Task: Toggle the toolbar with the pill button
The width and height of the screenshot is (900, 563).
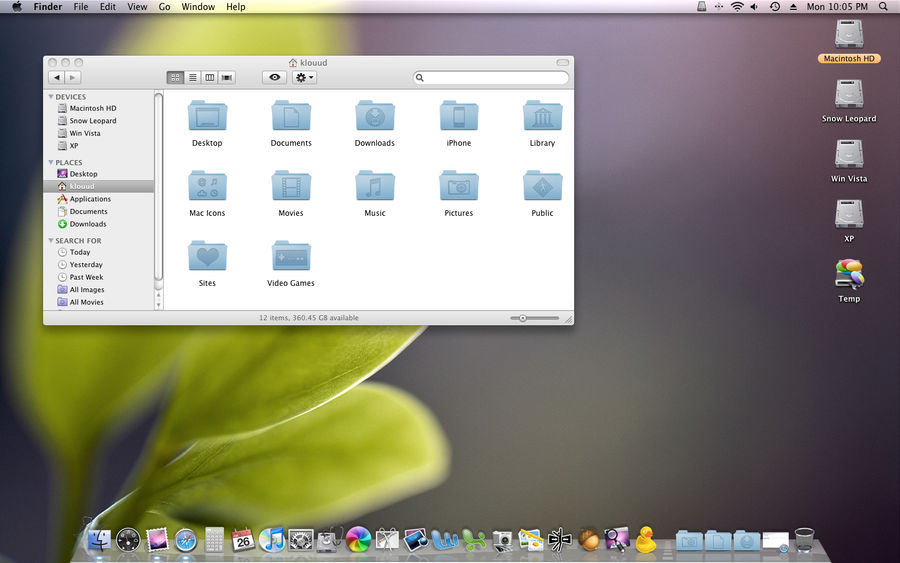Action: coord(562,62)
